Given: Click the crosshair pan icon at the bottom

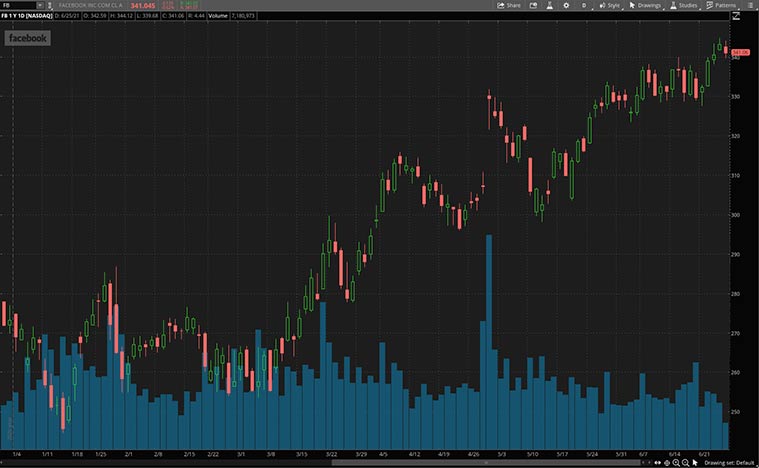Looking at the screenshot, I should click(667, 463).
